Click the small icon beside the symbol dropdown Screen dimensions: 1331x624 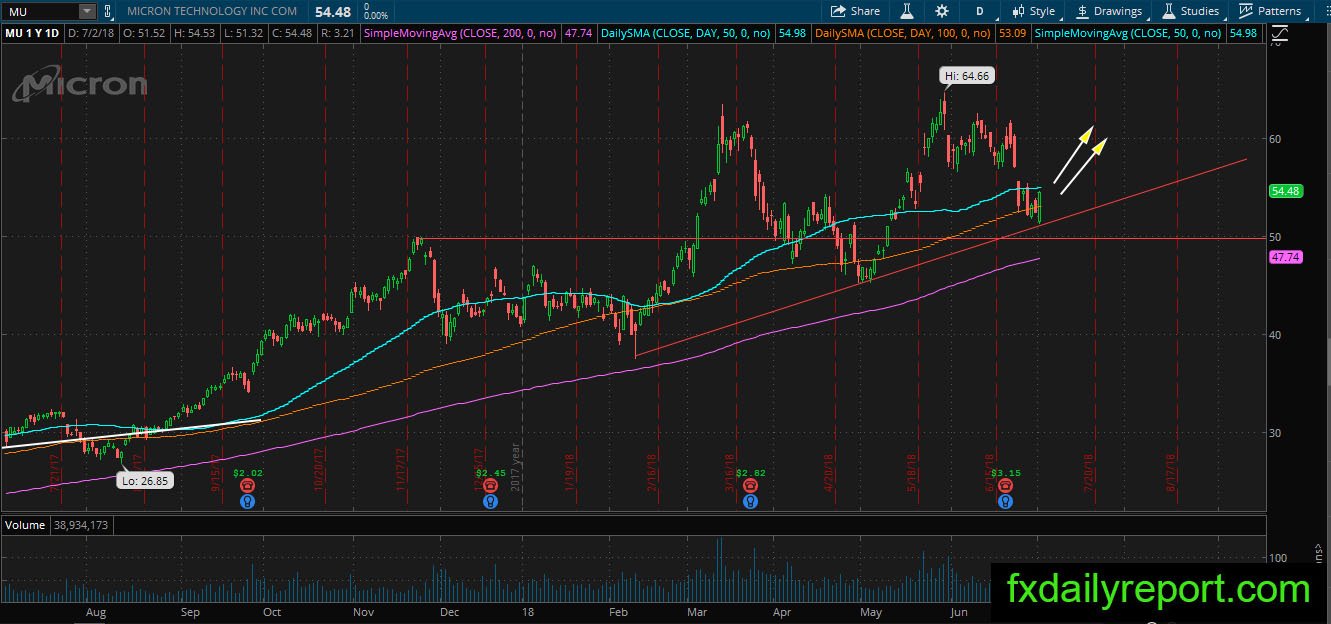pos(110,11)
